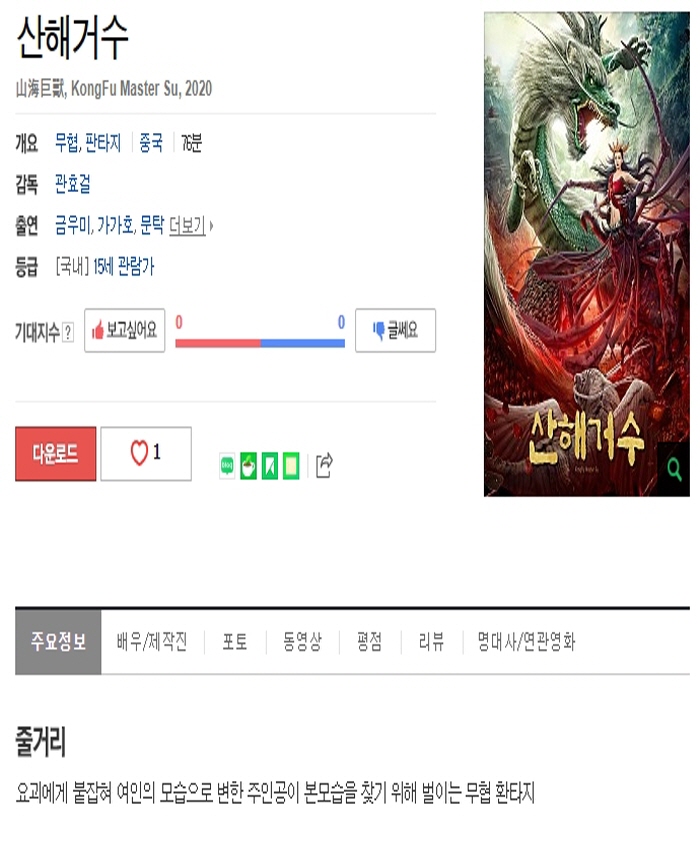
Task: Click the 기대지수 question mark help icon
Action: click(x=68, y=332)
